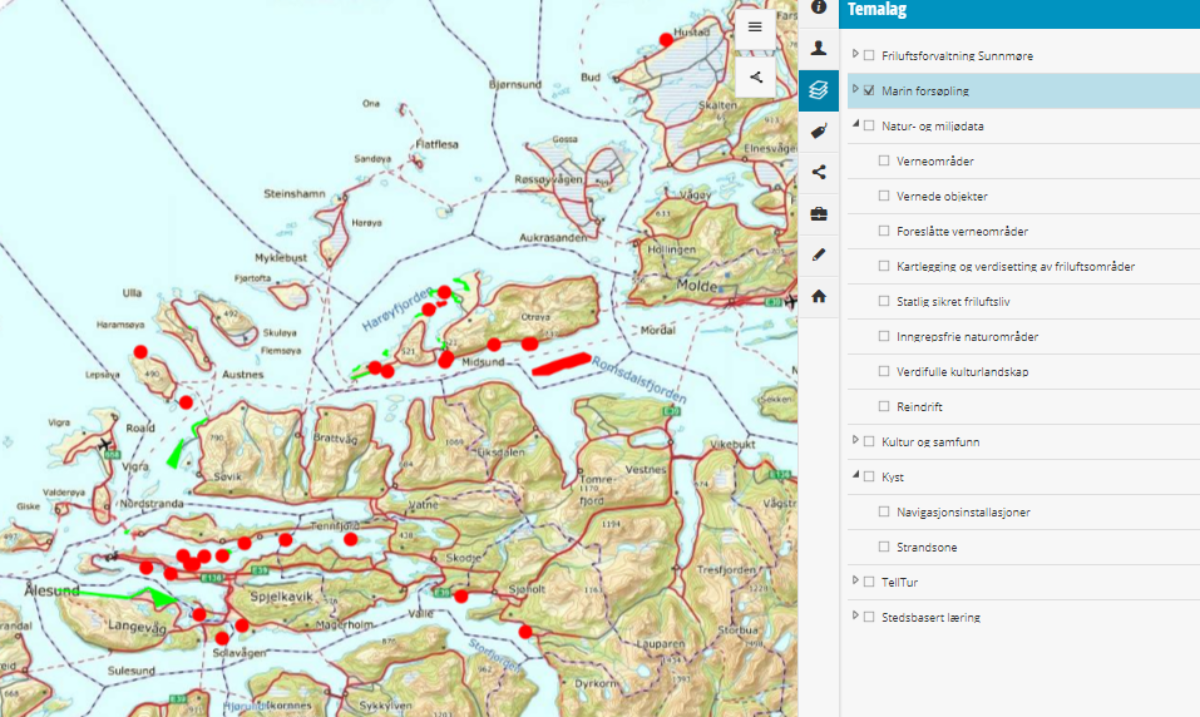The image size is (1200, 717).
Task: Open the briefcase tools panel
Action: point(819,213)
